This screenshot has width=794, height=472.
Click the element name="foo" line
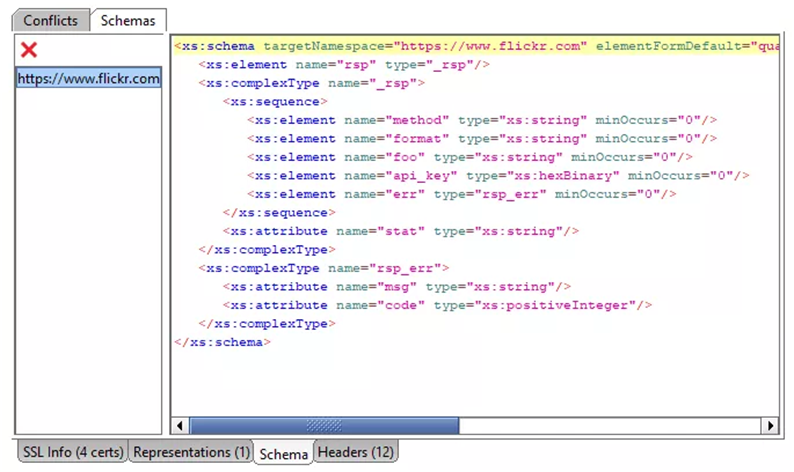tap(470, 157)
